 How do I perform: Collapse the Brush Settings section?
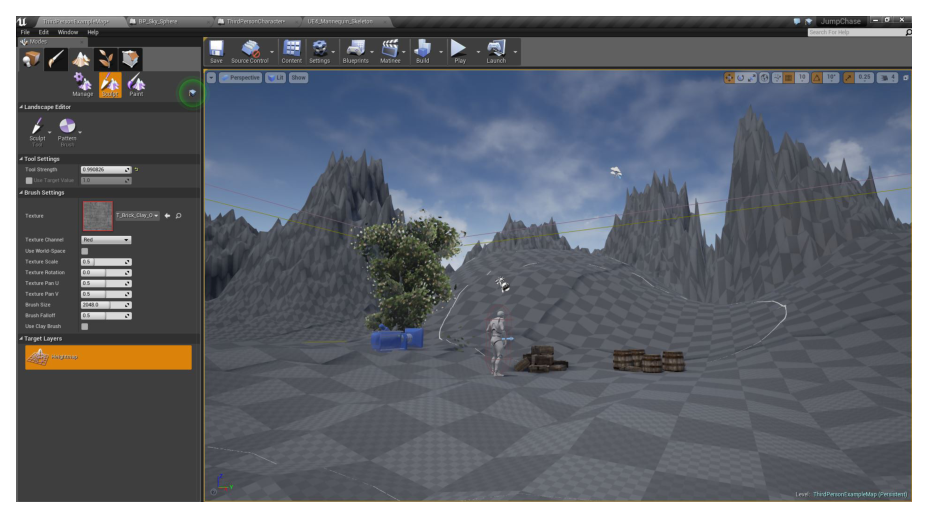pos(21,193)
